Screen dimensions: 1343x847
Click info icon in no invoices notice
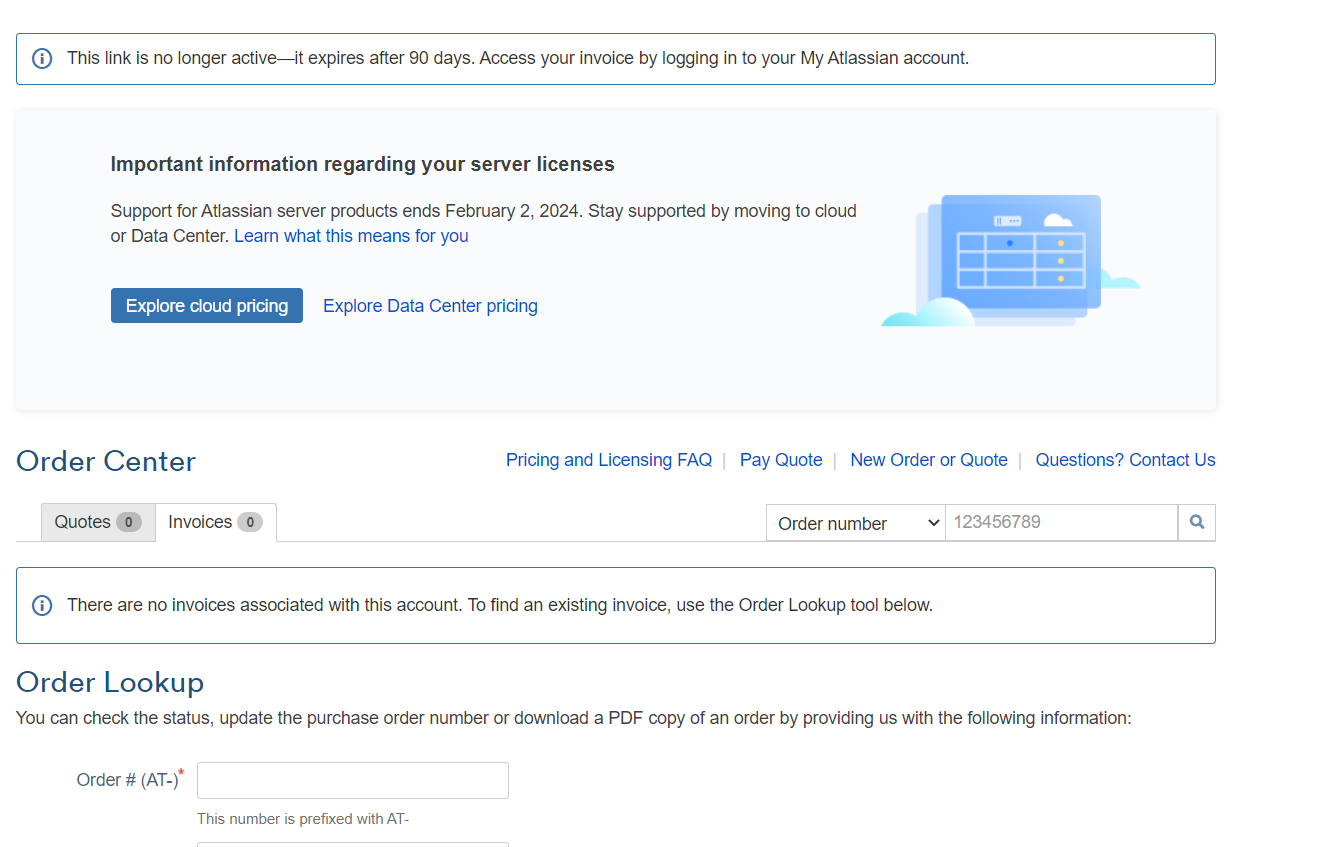[x=42, y=606]
